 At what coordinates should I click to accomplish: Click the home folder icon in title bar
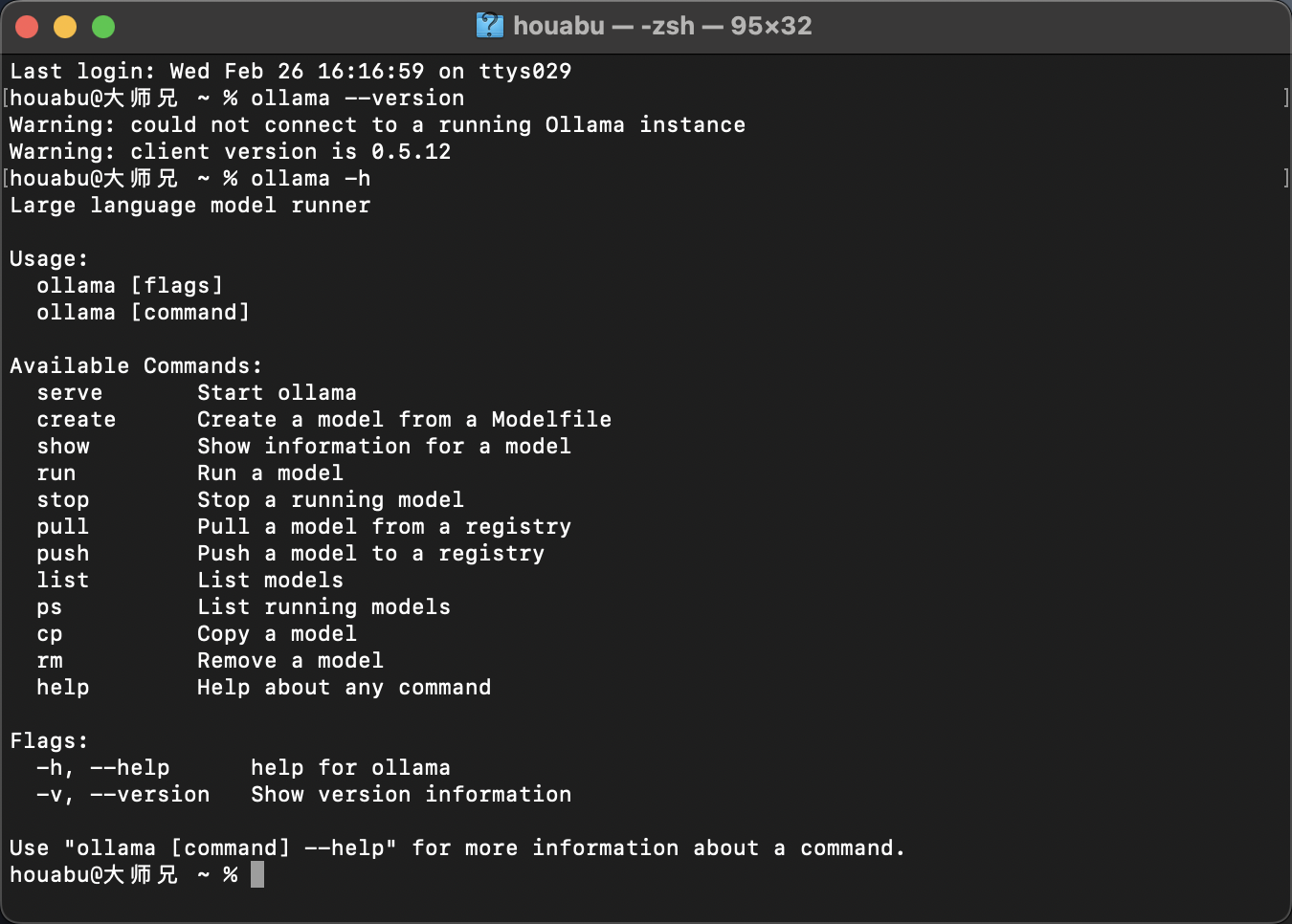click(x=489, y=26)
